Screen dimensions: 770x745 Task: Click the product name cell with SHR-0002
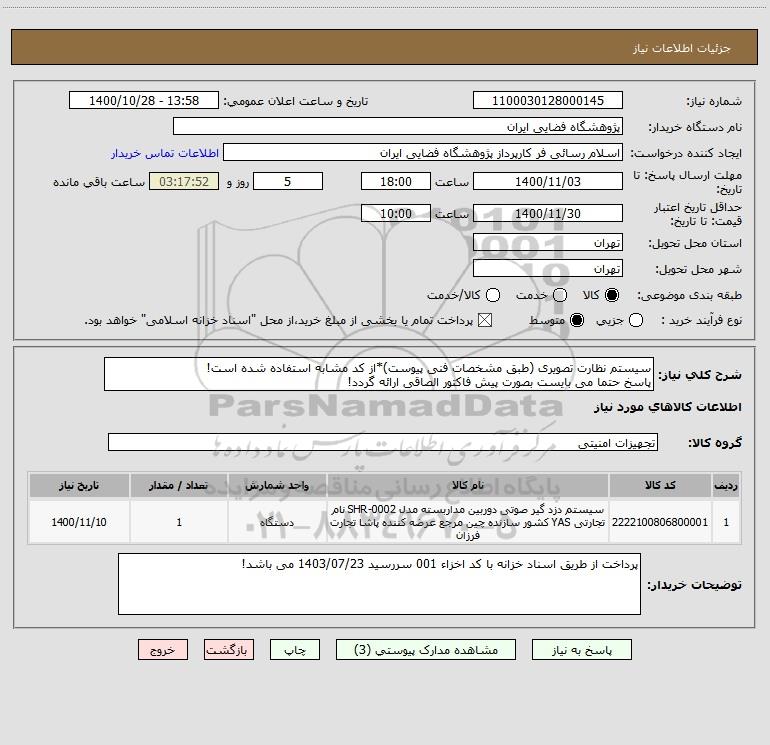(x=468, y=522)
